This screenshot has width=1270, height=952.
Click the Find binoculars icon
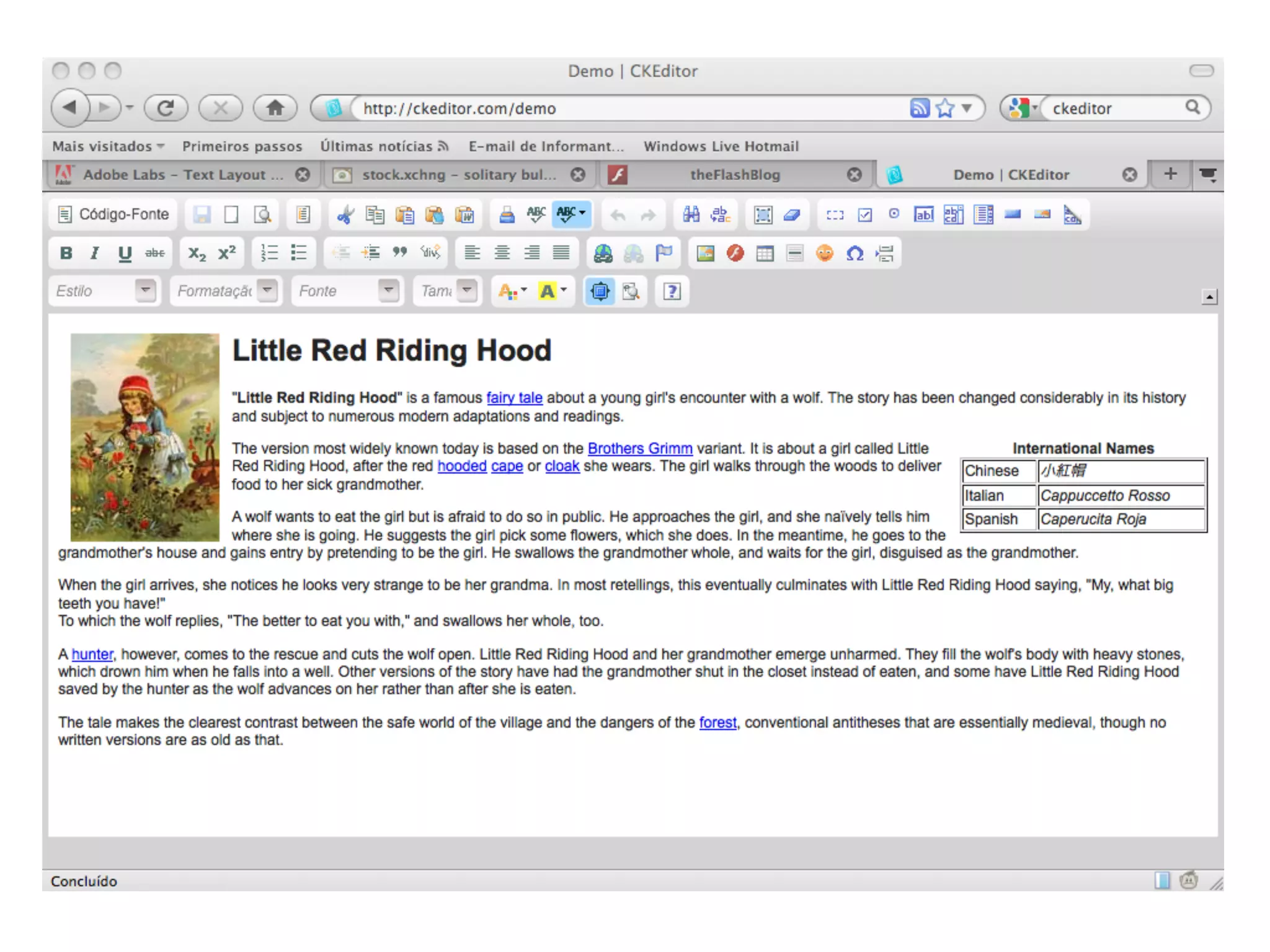click(x=691, y=215)
